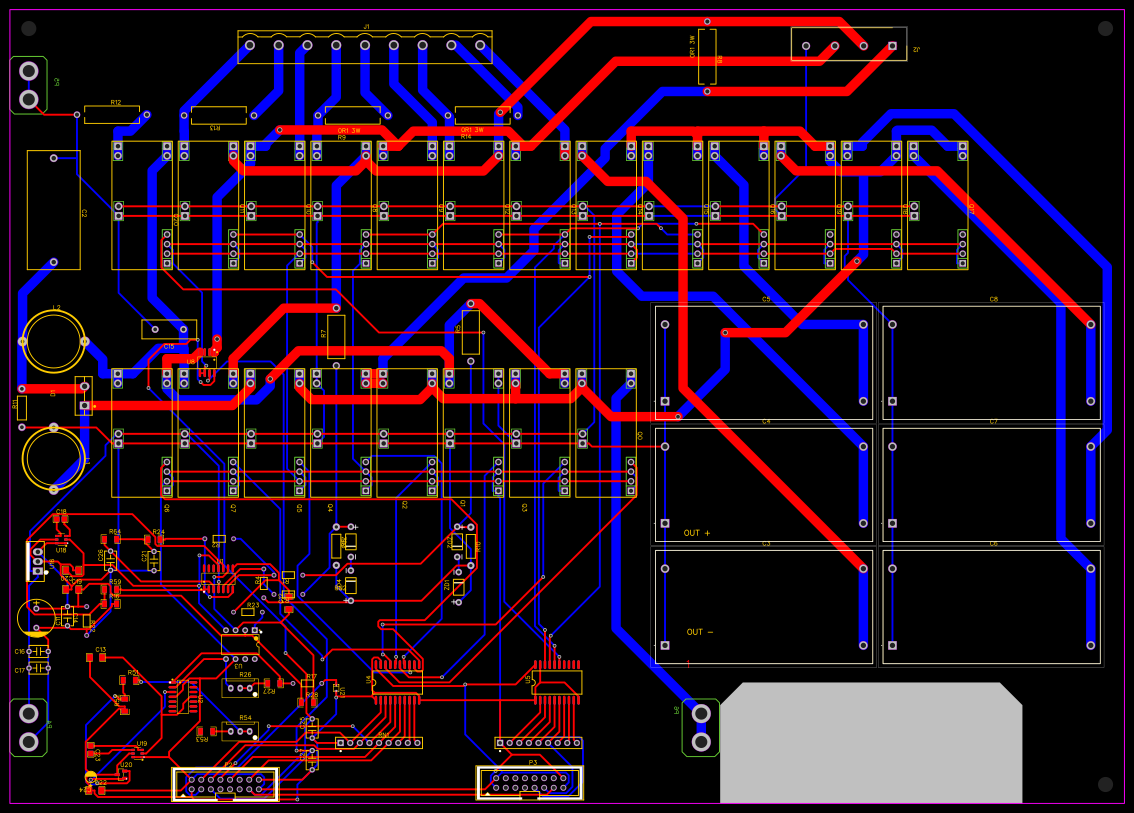Select the two-pad terminal beside grey cutout
This screenshot has width=1134, height=813.
pyautogui.click(x=701, y=728)
